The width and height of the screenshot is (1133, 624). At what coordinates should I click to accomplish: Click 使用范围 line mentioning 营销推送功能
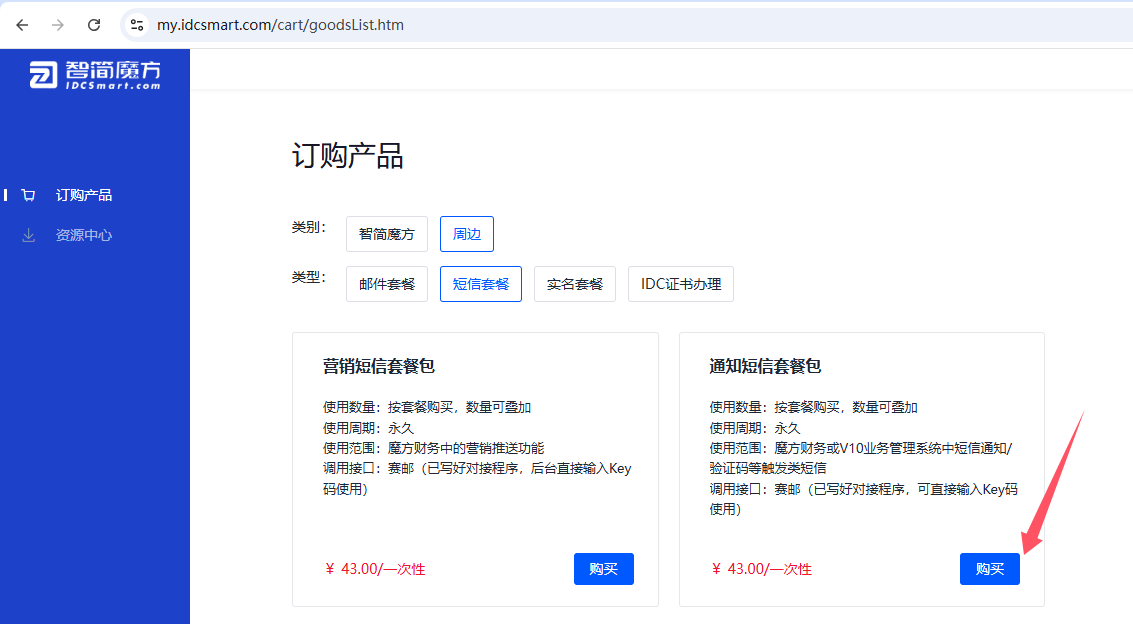[x=434, y=448]
